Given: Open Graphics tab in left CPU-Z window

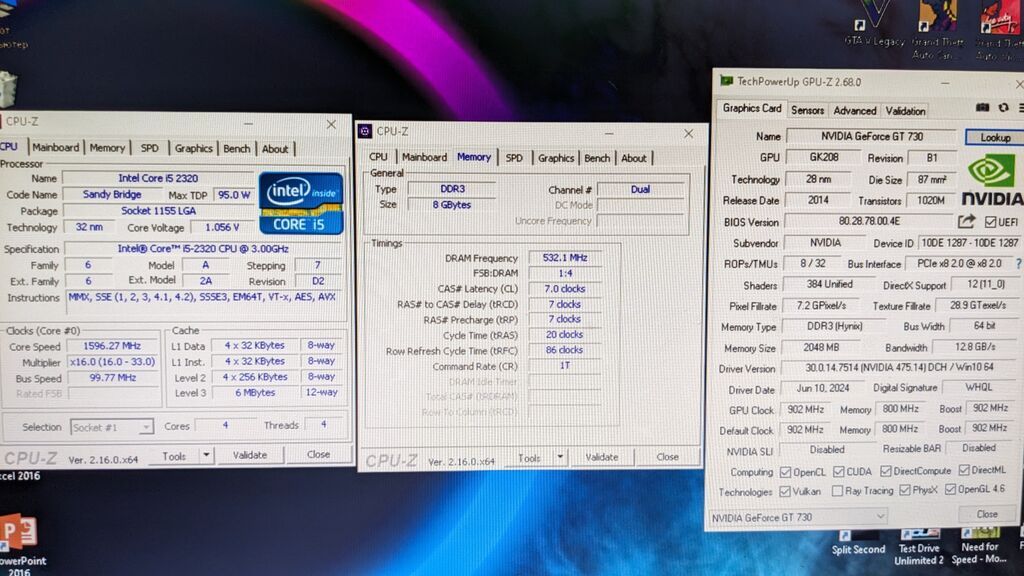Looking at the screenshot, I should click(193, 148).
